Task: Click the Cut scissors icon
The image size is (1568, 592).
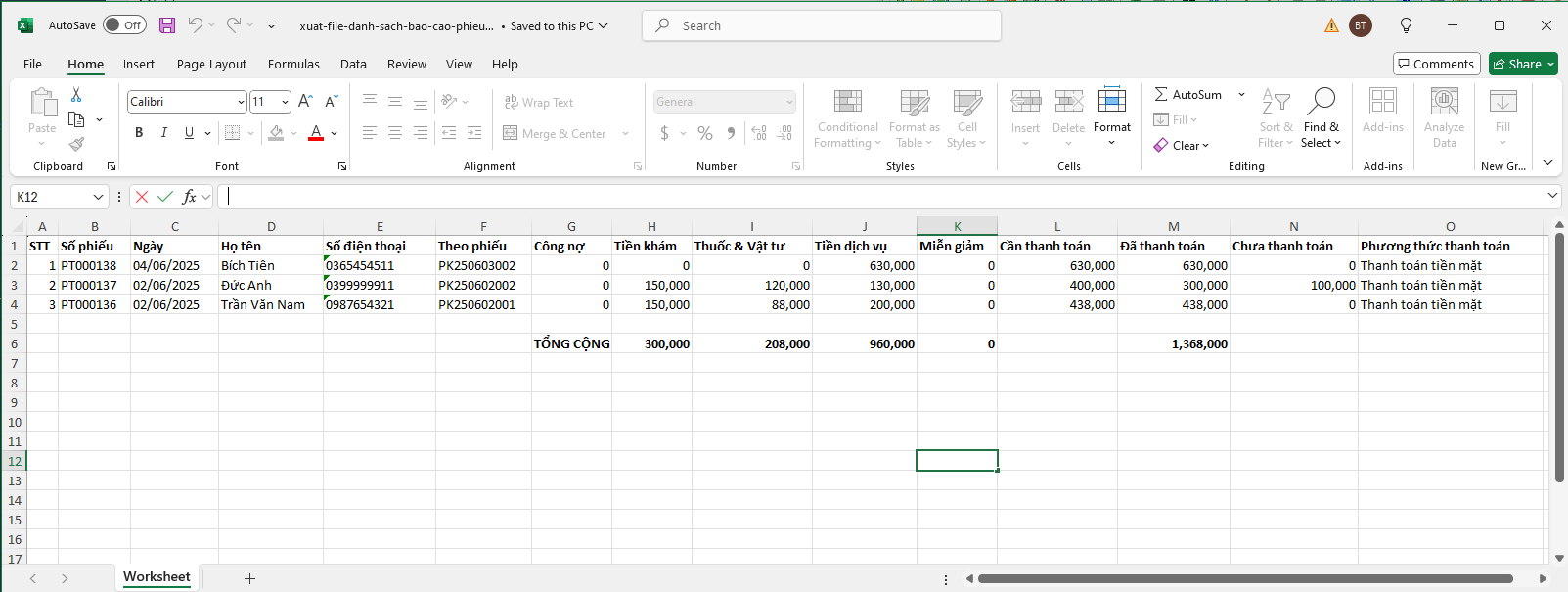Action: (x=76, y=95)
